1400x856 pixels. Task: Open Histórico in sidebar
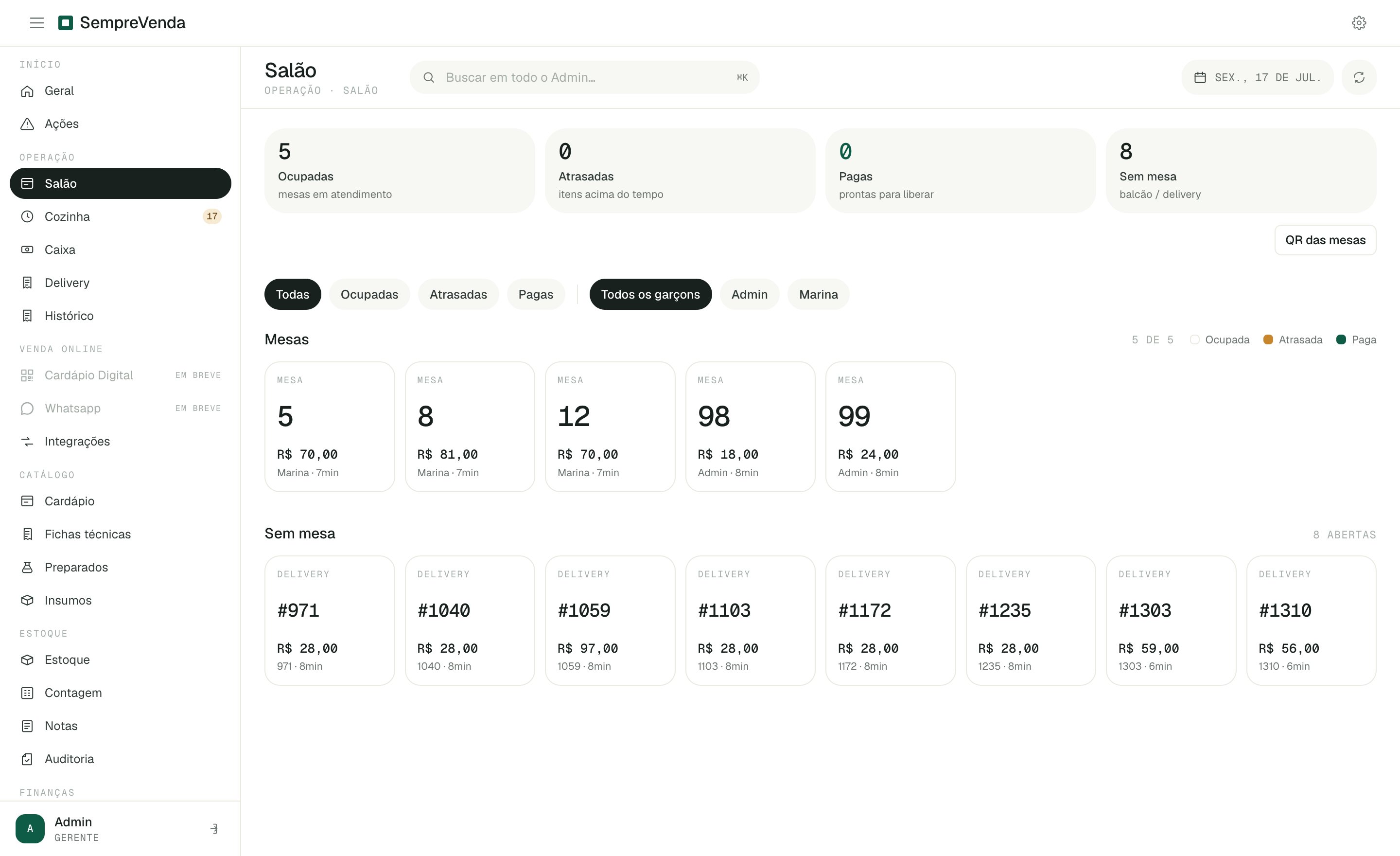coord(121,316)
